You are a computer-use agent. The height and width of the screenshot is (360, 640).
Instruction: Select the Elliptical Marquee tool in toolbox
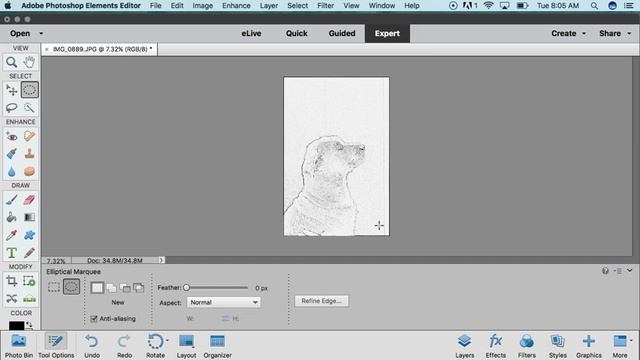(x=29, y=90)
